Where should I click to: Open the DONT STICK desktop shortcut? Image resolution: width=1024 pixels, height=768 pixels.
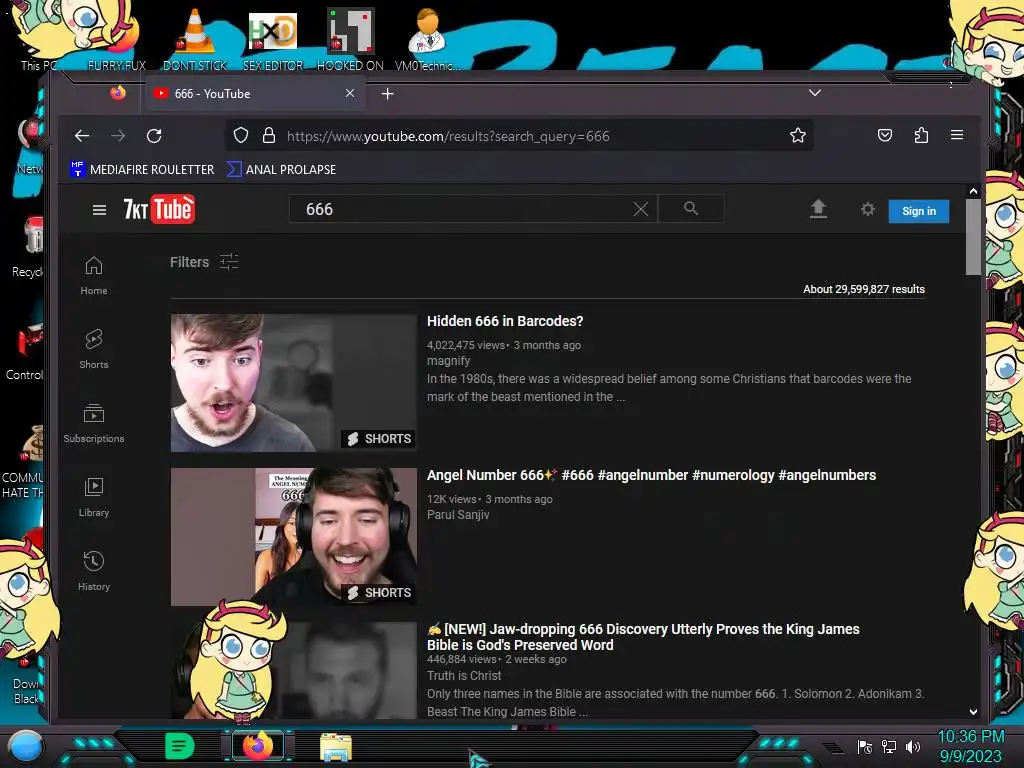click(195, 39)
